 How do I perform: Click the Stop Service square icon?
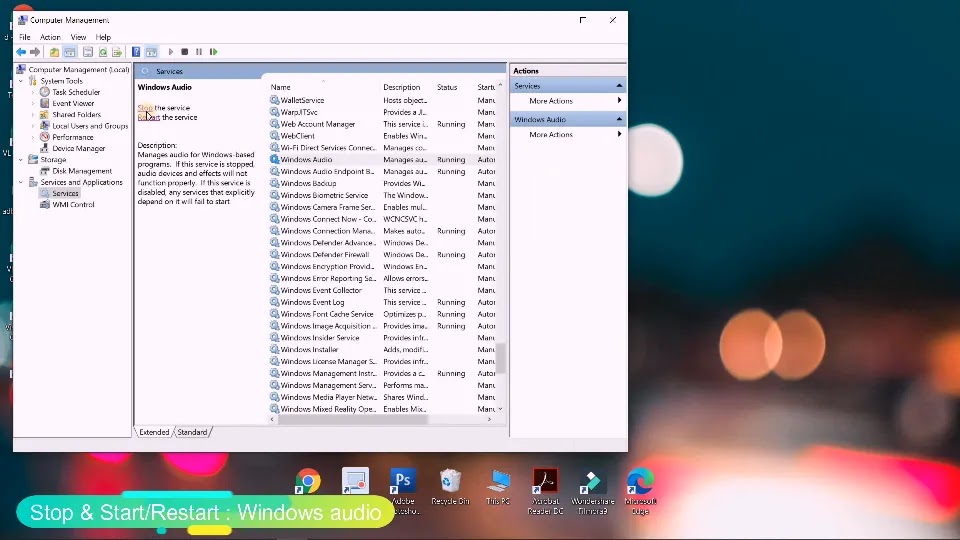(184, 52)
